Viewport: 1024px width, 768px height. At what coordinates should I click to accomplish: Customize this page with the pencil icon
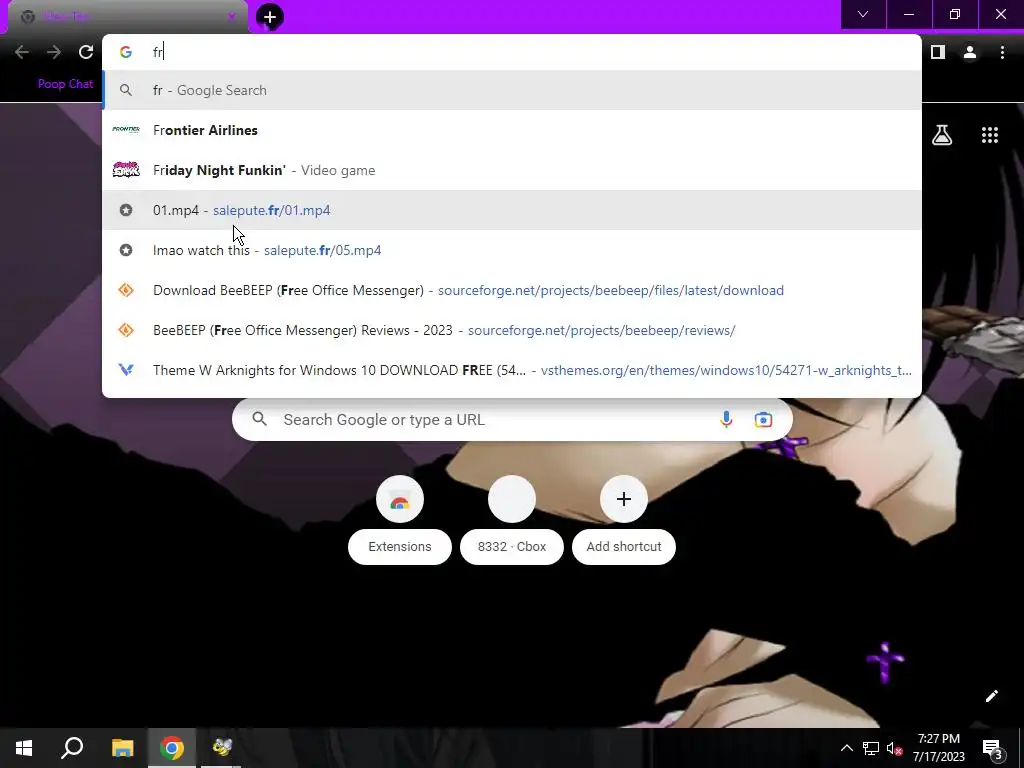click(x=991, y=696)
